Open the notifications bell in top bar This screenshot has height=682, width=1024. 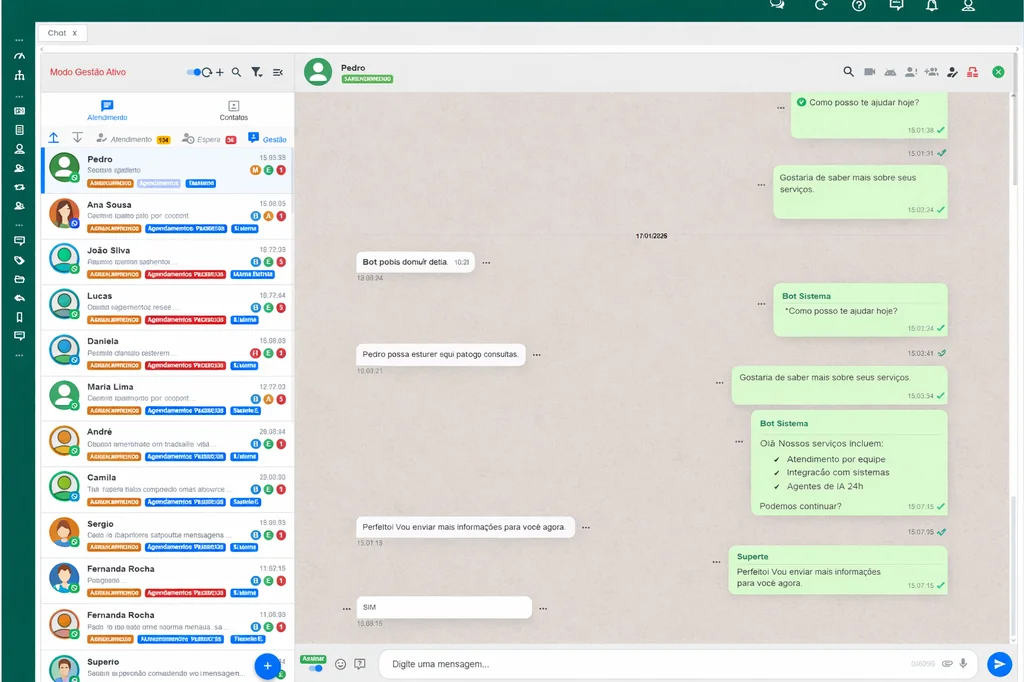point(932,6)
